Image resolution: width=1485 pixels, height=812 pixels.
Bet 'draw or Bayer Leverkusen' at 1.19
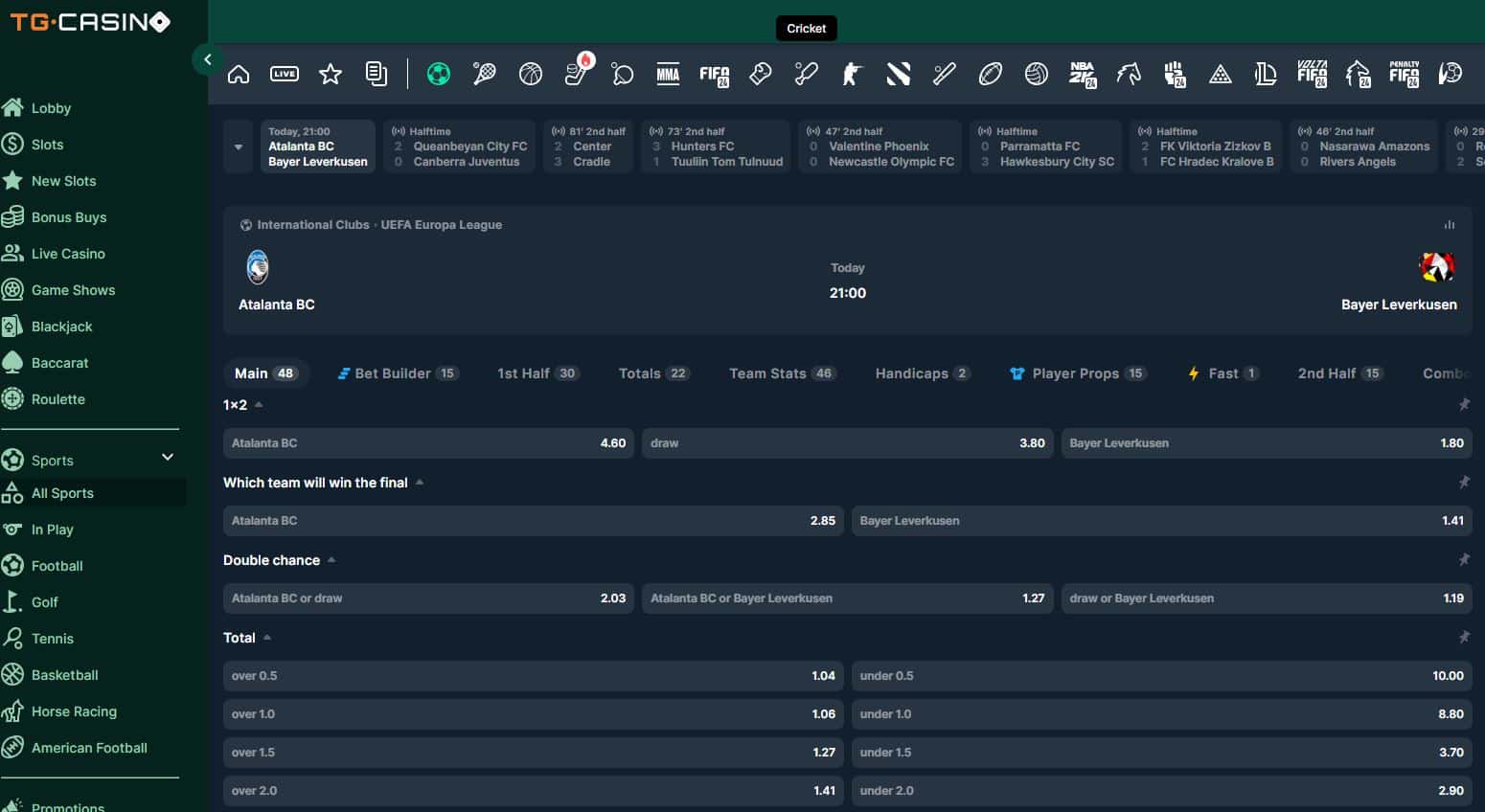pyautogui.click(x=1267, y=598)
